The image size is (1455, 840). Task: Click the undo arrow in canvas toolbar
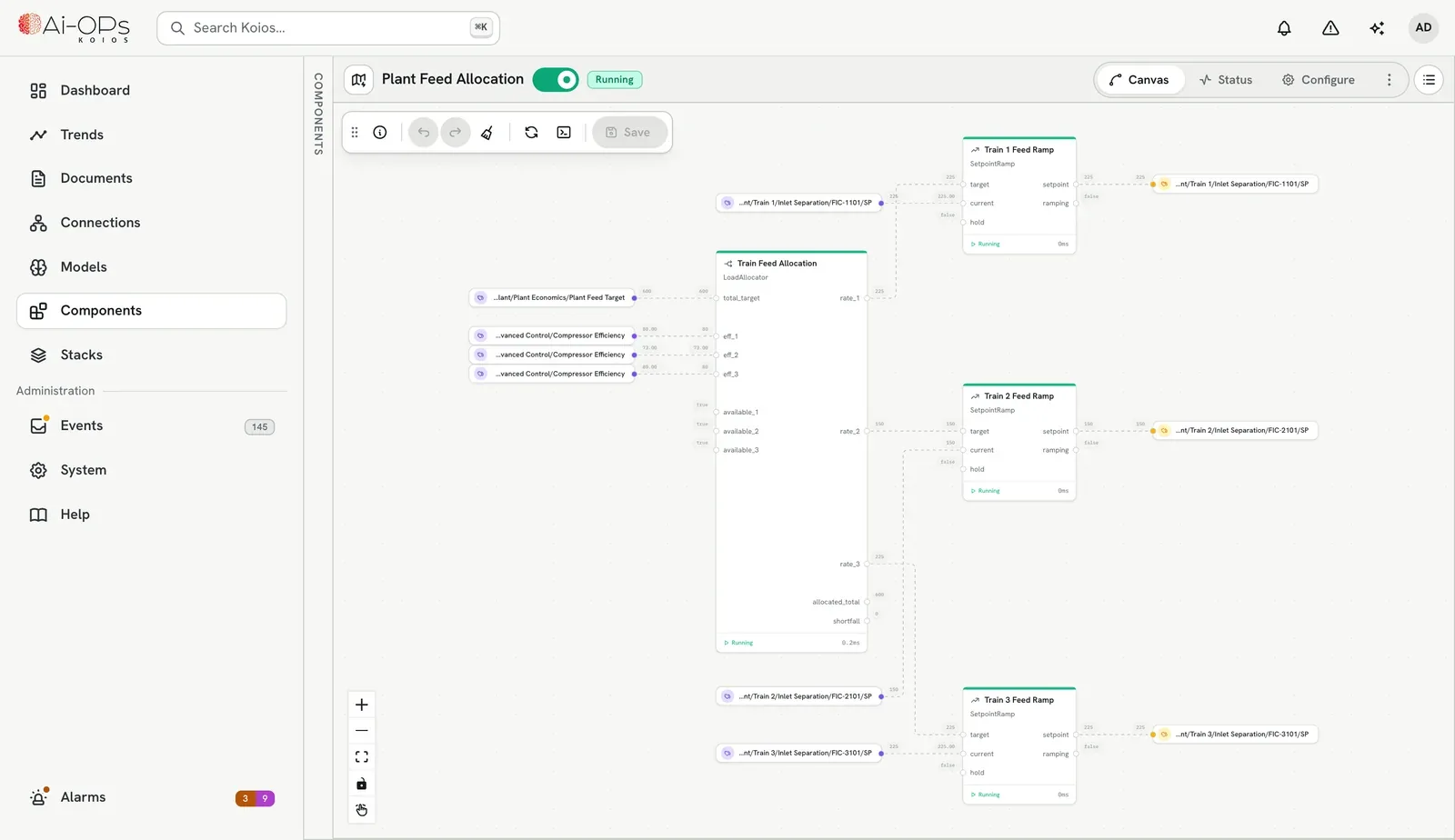coord(424,133)
